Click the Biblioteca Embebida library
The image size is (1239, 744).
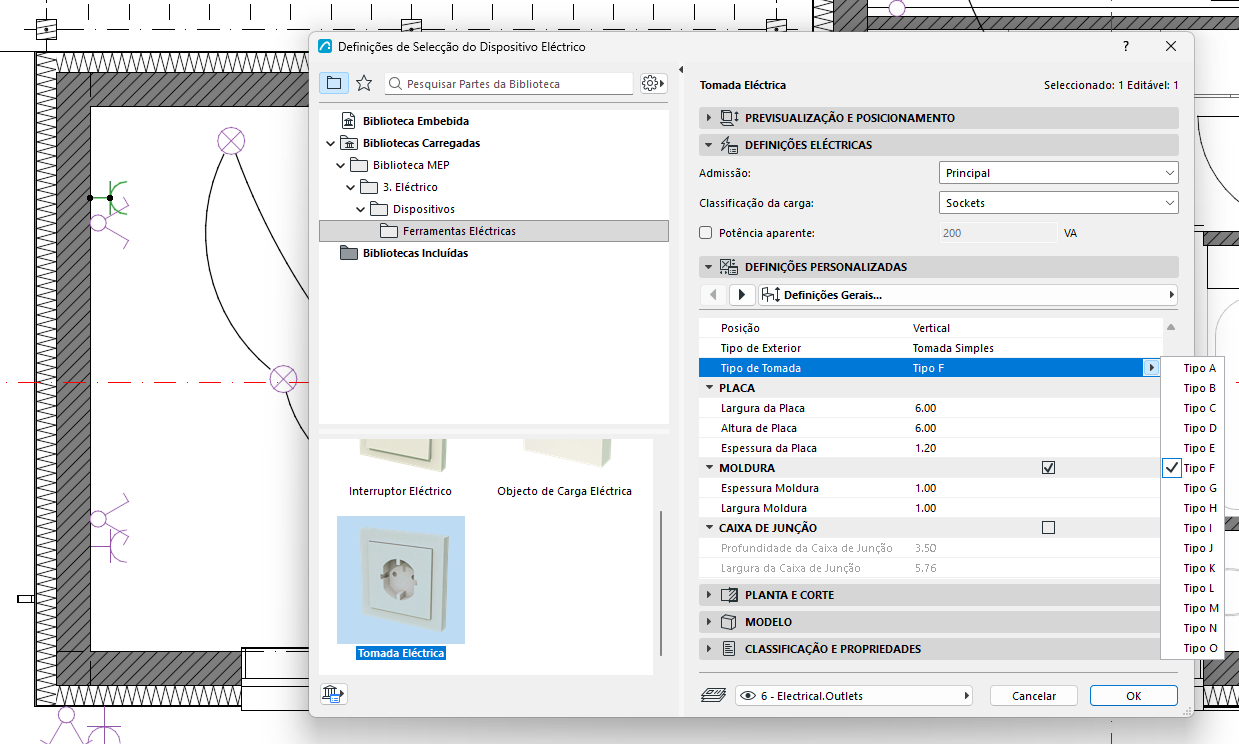point(416,121)
